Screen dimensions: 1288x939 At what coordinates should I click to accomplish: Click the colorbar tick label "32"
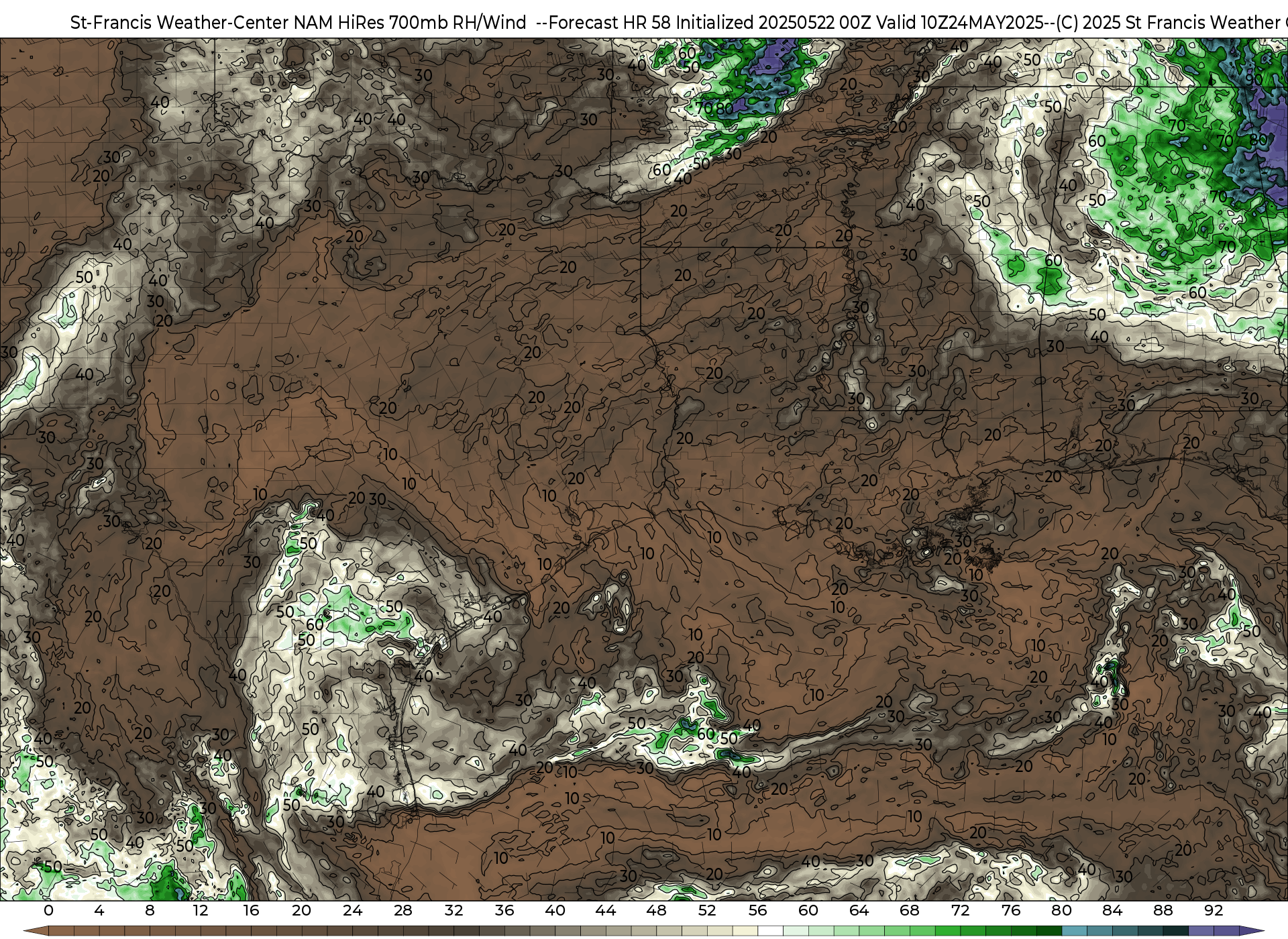[x=453, y=910]
